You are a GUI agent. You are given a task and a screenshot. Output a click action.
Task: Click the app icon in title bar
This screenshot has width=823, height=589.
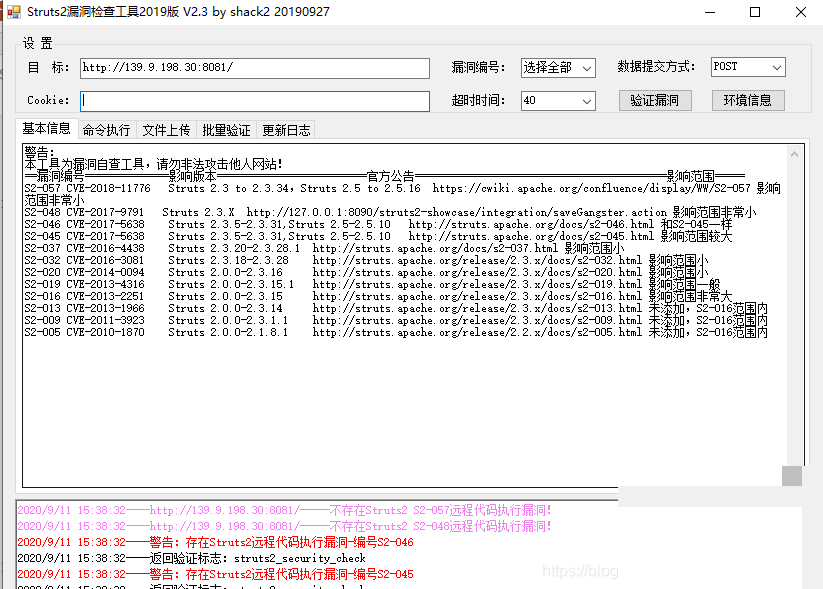pyautogui.click(x=14, y=12)
